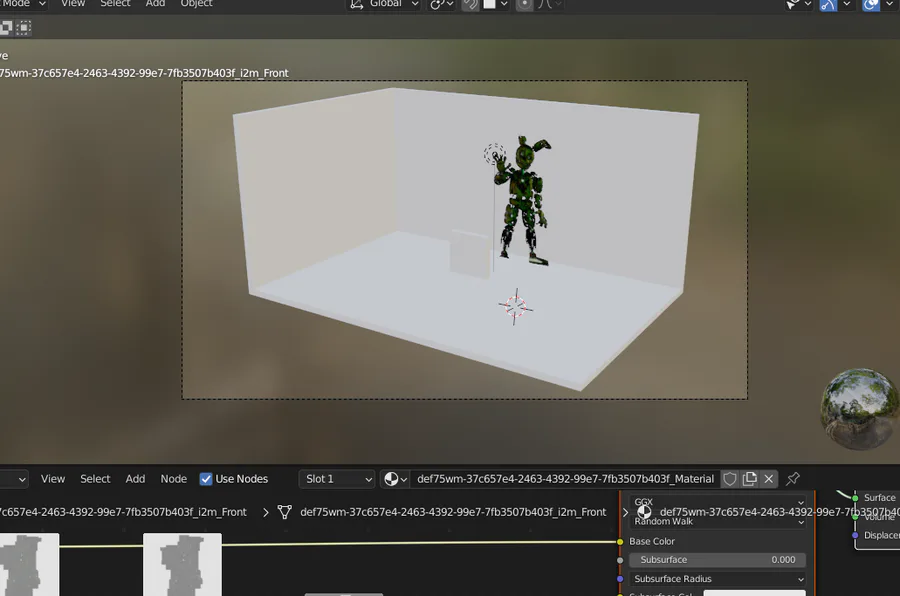Toggle viewport overlays icon

tap(871, 5)
